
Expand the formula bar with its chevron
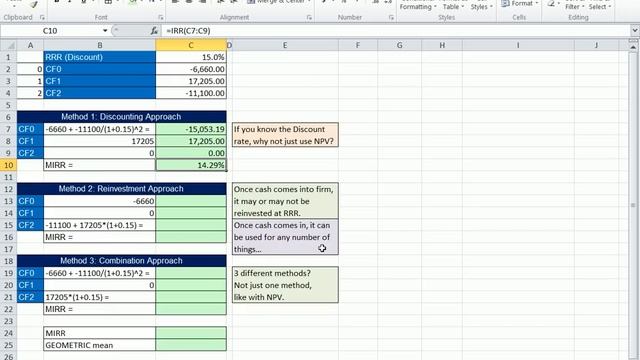coord(634,31)
